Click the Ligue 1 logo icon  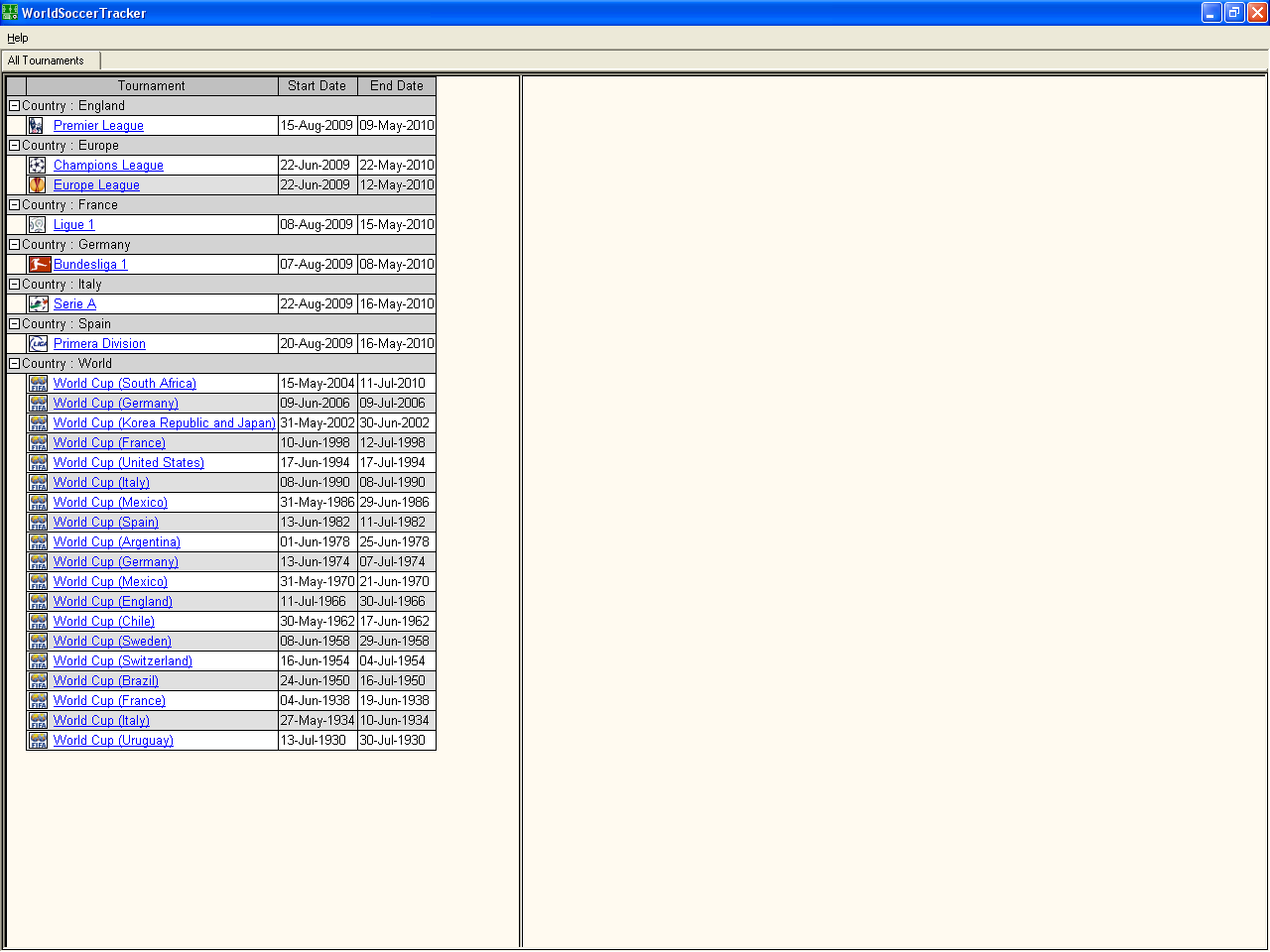37,225
